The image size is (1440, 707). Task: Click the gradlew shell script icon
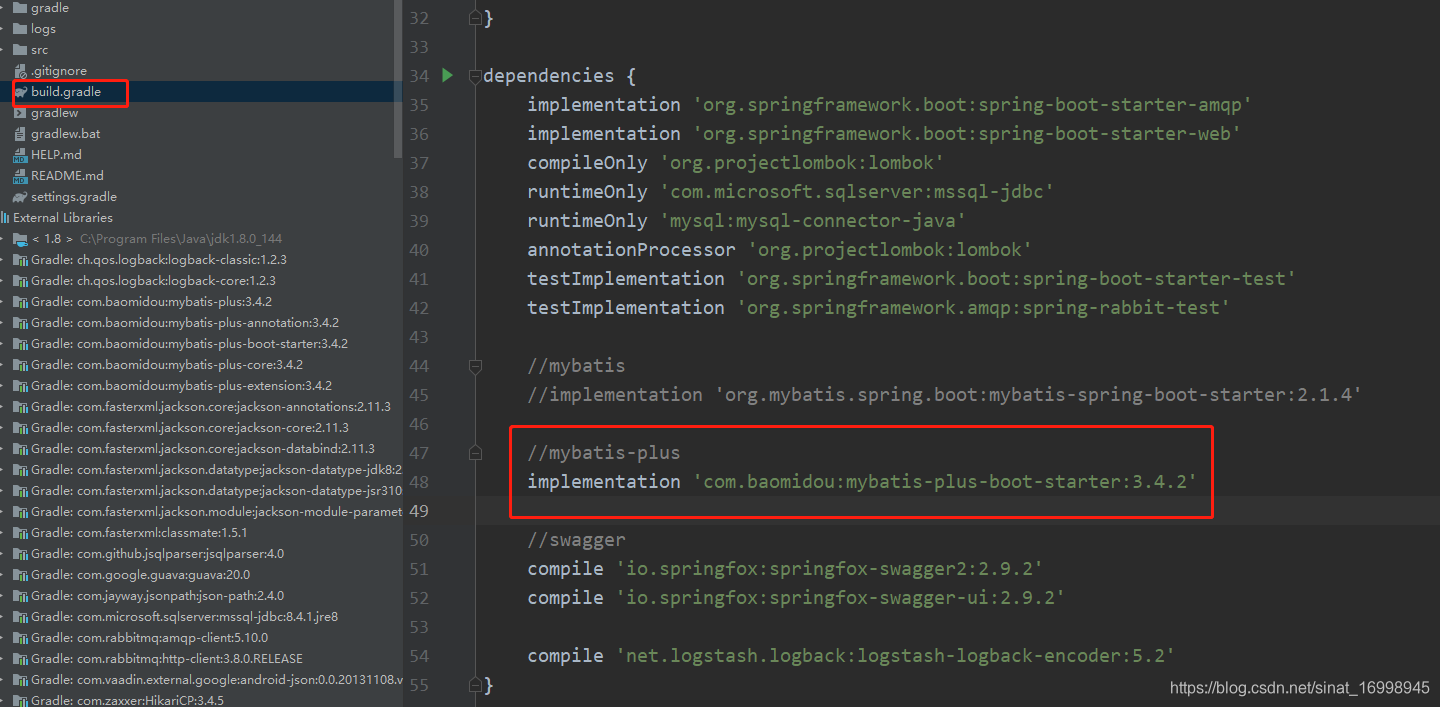[x=21, y=113]
